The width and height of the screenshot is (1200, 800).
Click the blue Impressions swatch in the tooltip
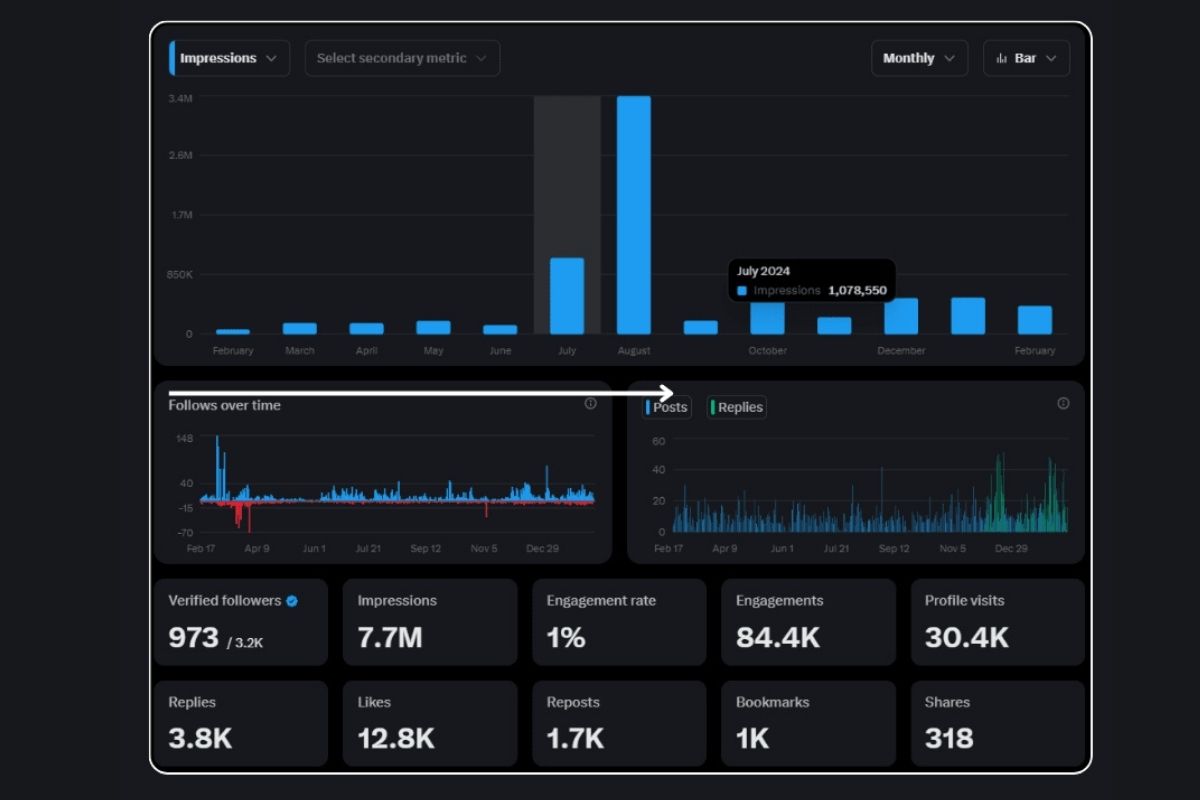(x=742, y=291)
